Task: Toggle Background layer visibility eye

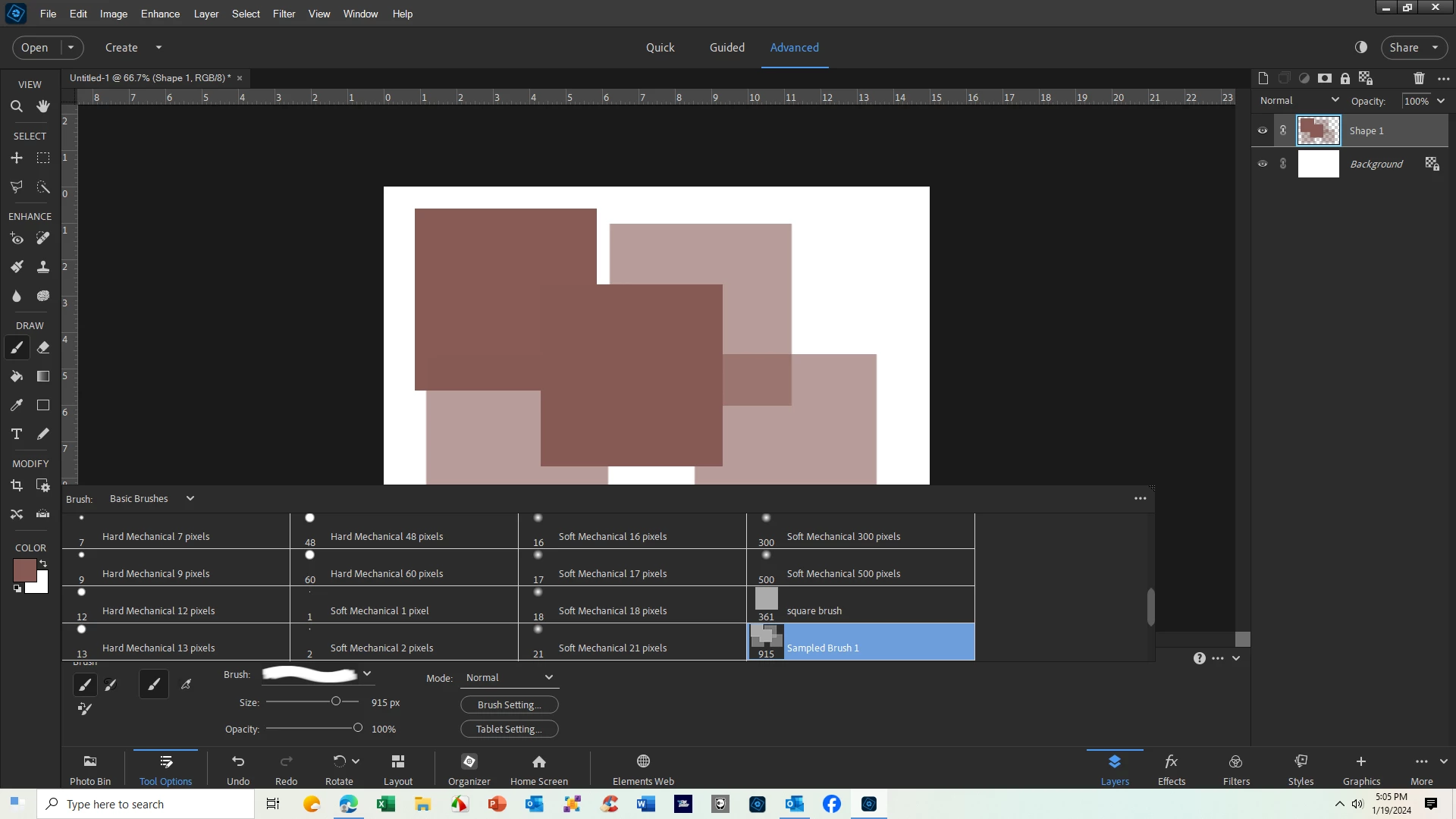Action: coord(1263,164)
